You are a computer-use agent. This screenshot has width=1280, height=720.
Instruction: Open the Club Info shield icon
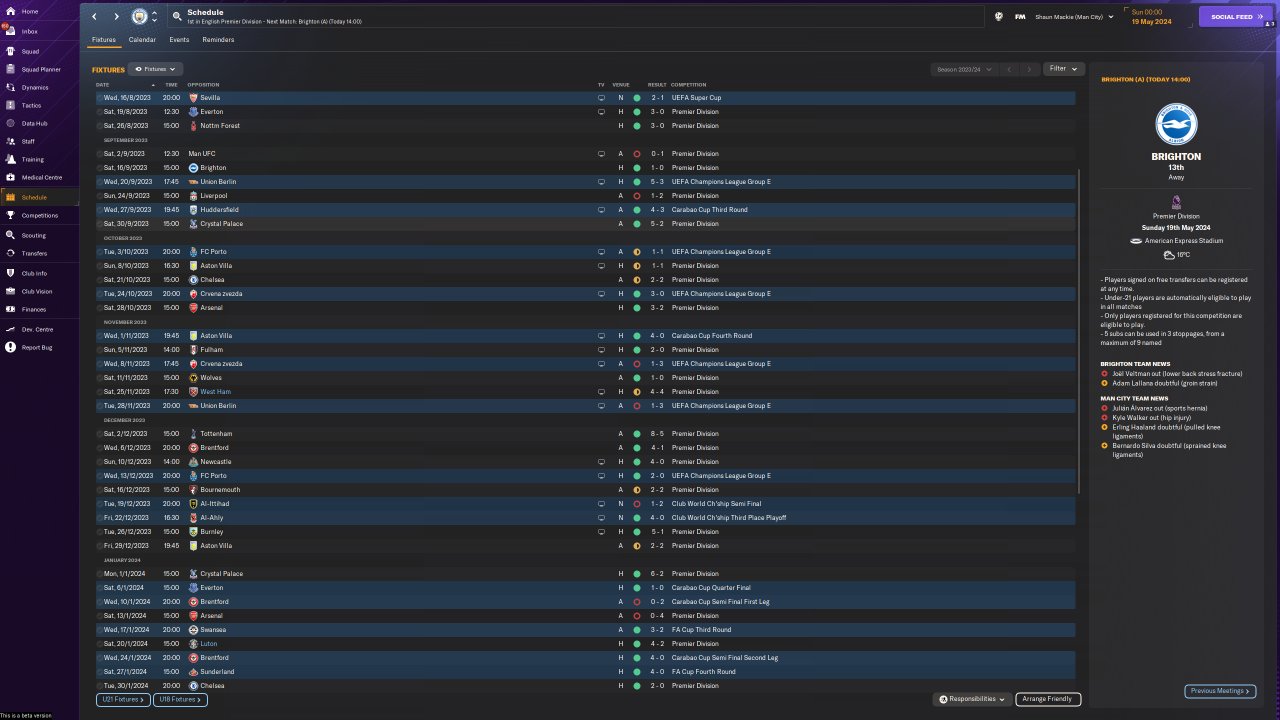click(x=11, y=273)
